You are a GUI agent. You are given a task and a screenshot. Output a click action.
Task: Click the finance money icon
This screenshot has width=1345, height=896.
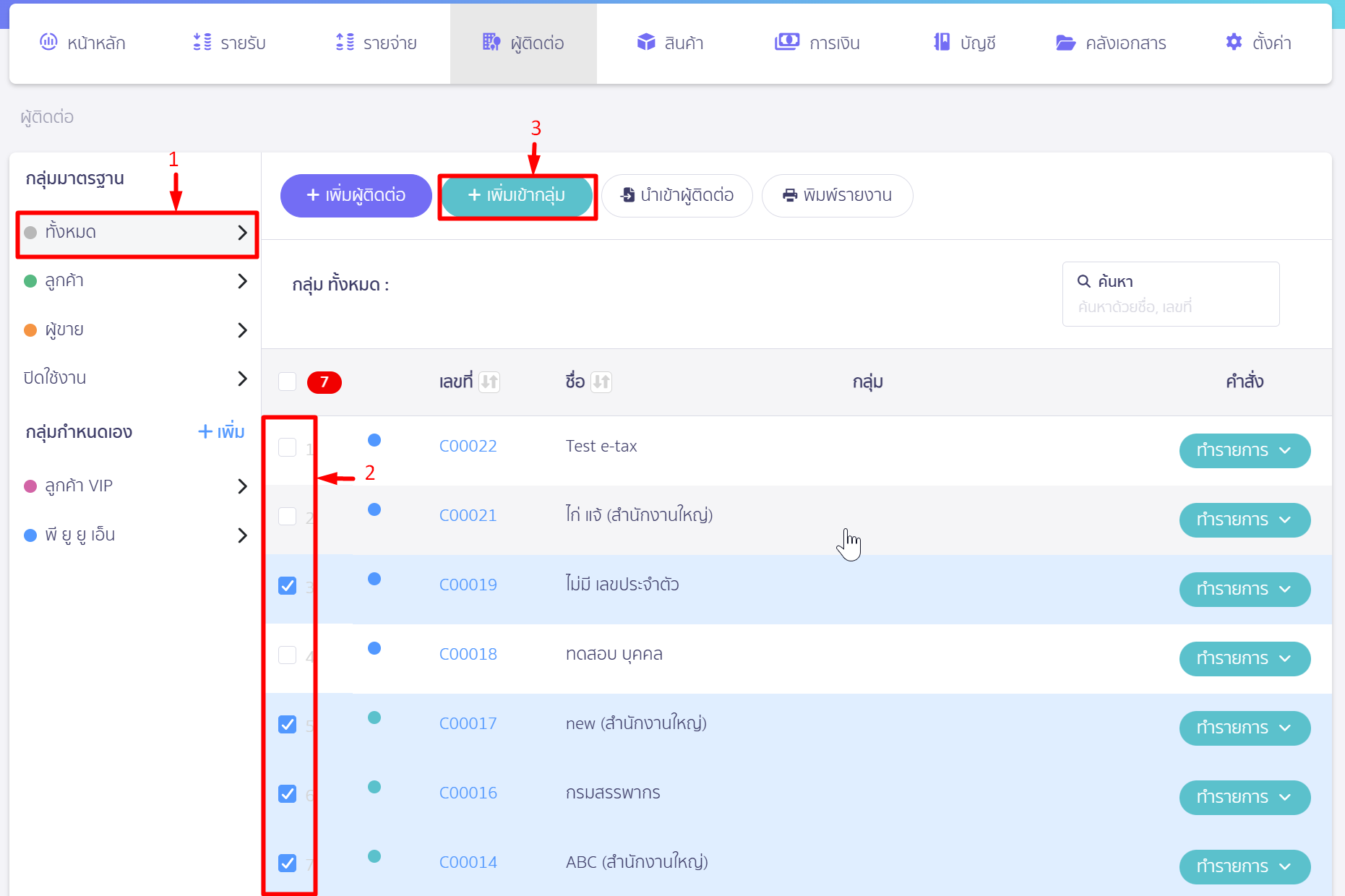coord(787,42)
